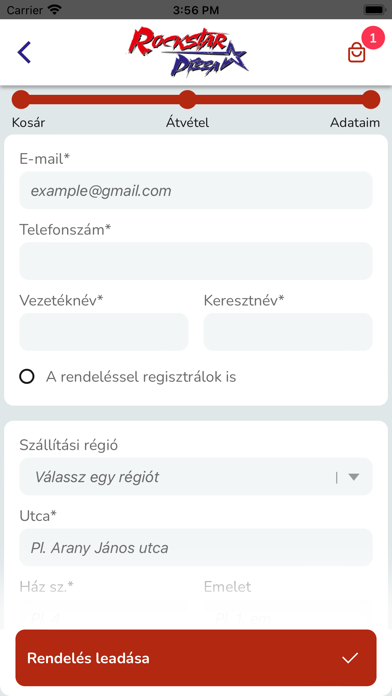Image resolution: width=392 pixels, height=696 pixels.
Task: Tap the back arrow icon
Action: tap(24, 52)
